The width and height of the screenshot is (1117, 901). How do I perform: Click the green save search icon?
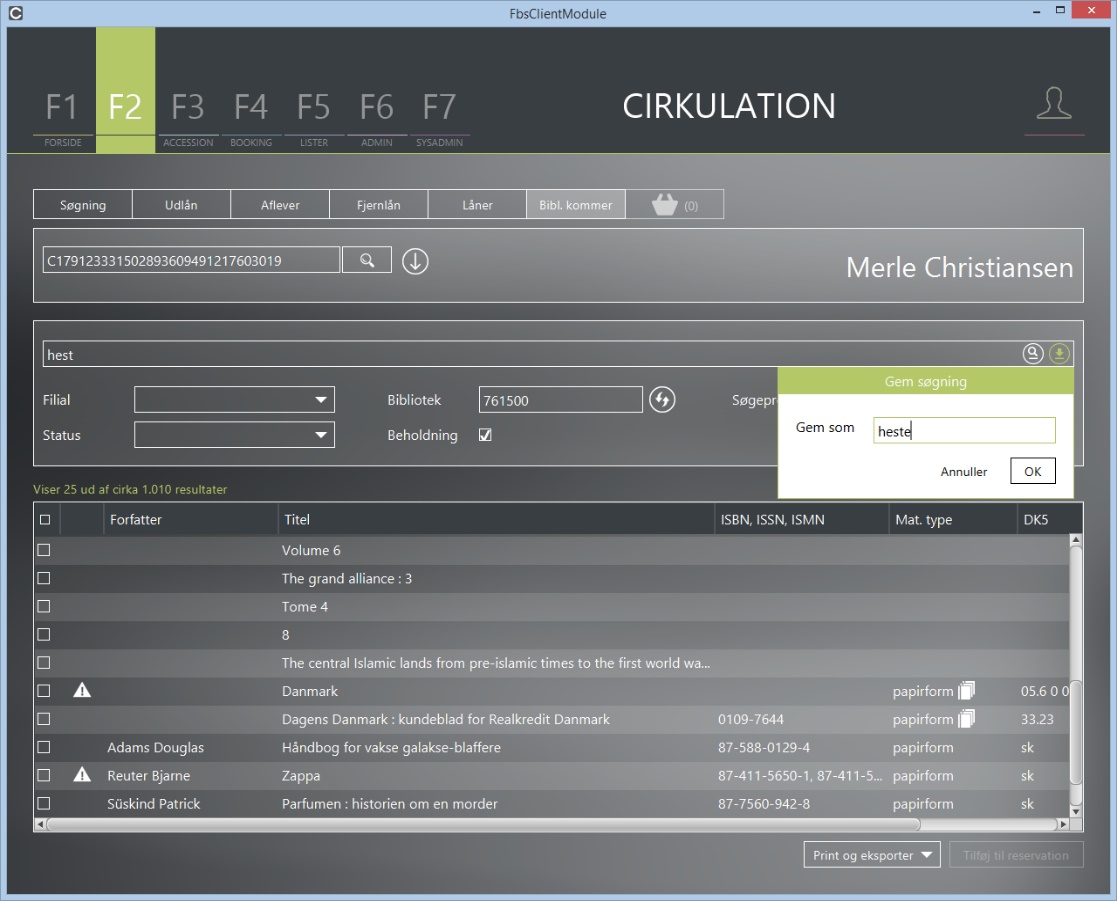point(1059,353)
